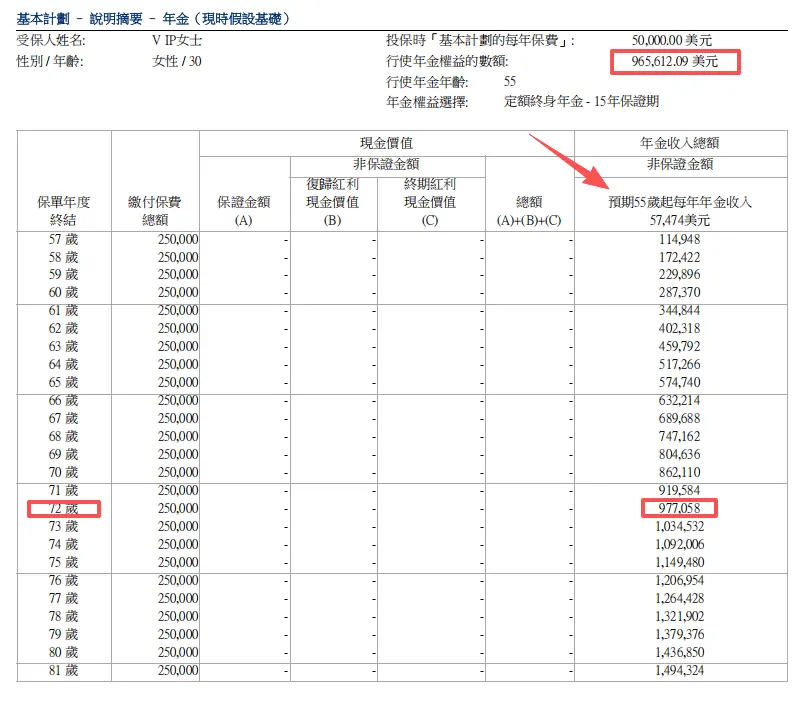The width and height of the screenshot is (811, 705).
Task: Select the age cell 80 歲
Action: [64, 653]
